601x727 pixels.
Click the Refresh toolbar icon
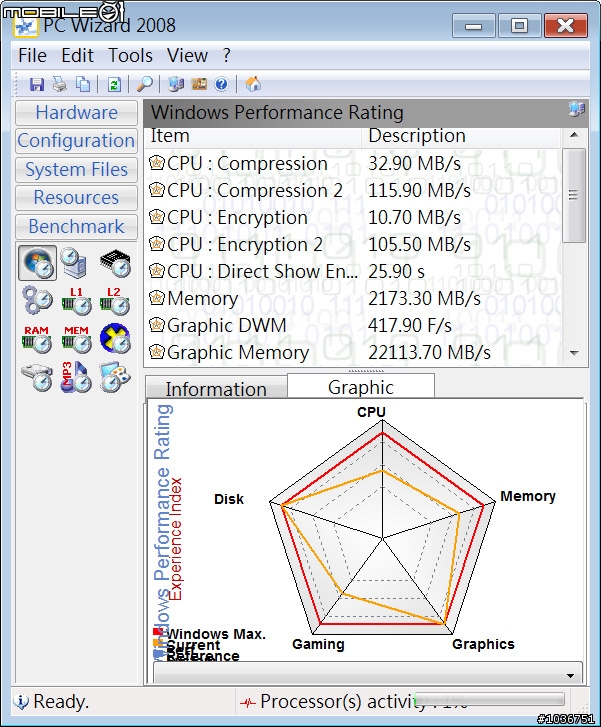pyautogui.click(x=114, y=84)
